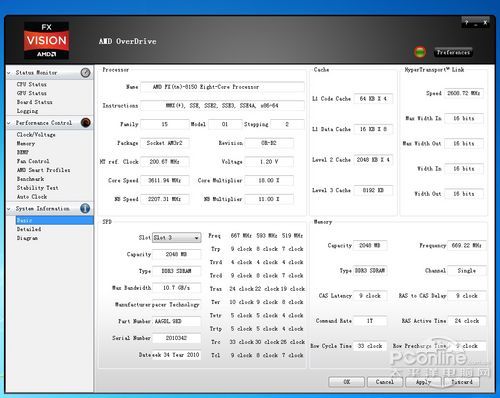Click the Apply button
Viewport: 500px width, 398px height.
(x=423, y=382)
